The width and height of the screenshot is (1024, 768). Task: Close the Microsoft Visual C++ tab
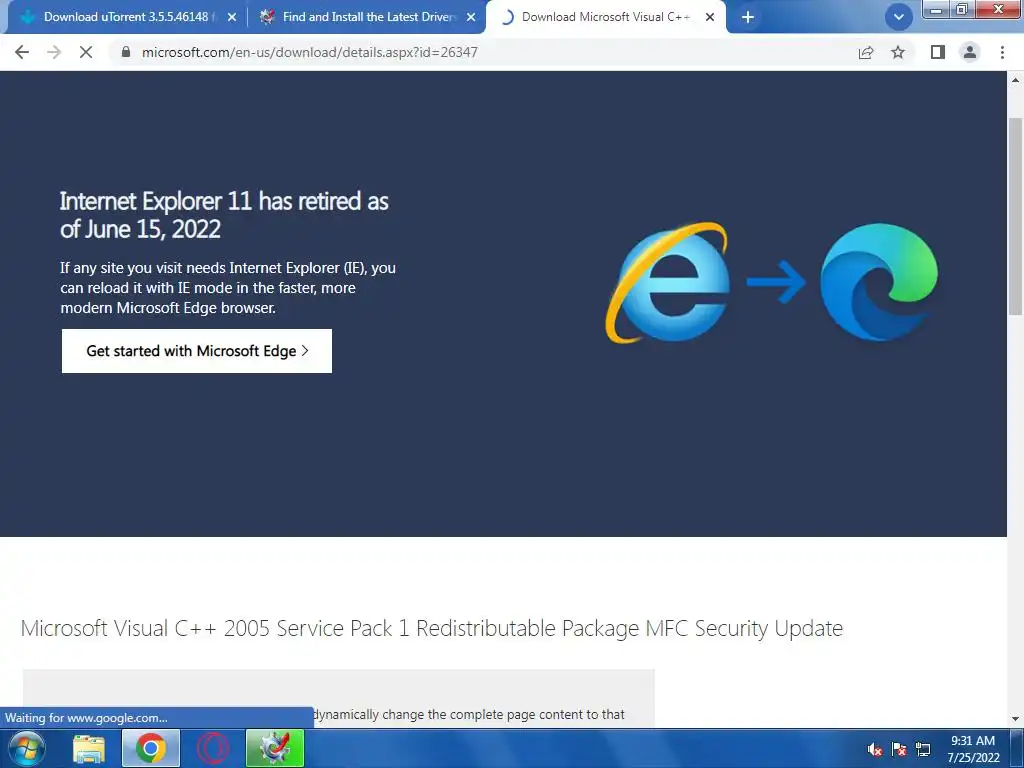pos(710,18)
